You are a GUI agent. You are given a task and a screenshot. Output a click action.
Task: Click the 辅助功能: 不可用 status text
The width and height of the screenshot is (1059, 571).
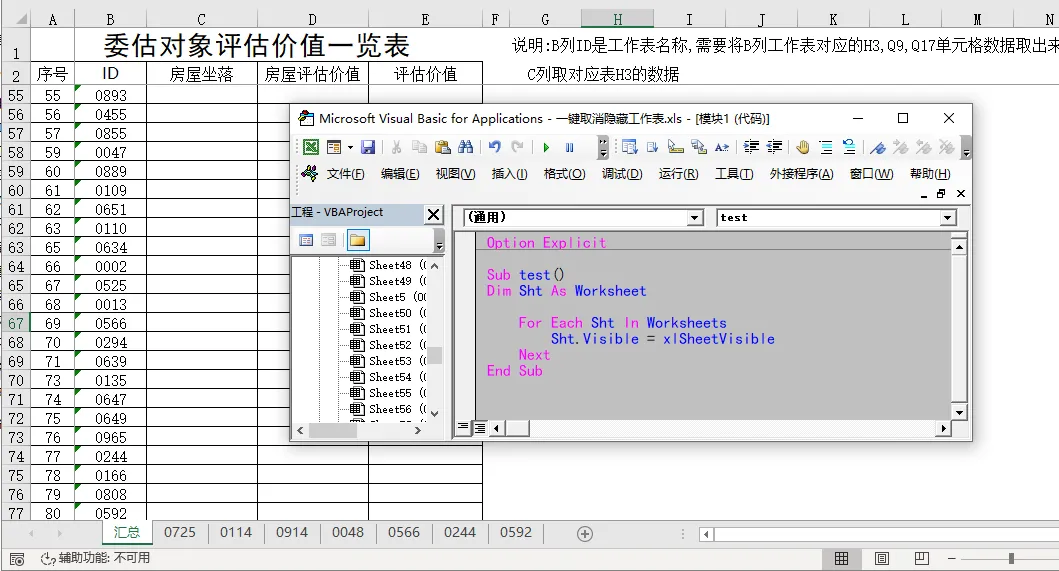coord(104,558)
